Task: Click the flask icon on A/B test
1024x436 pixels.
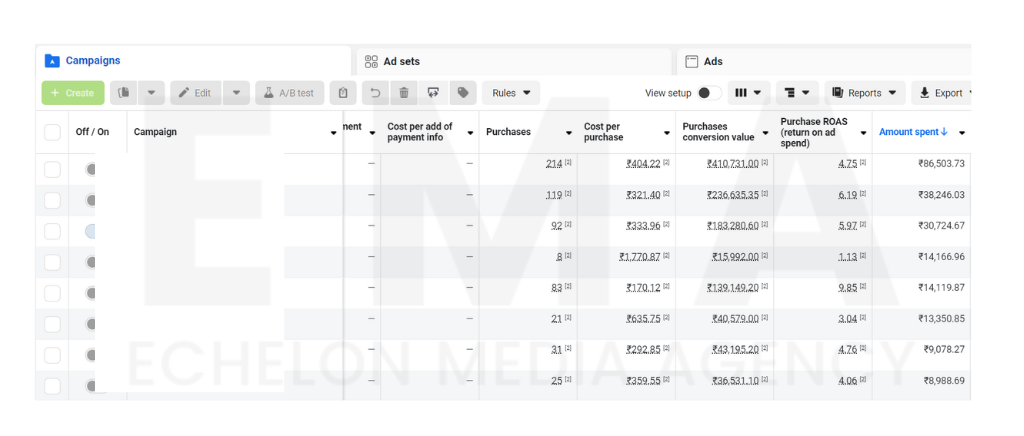Action: point(268,93)
